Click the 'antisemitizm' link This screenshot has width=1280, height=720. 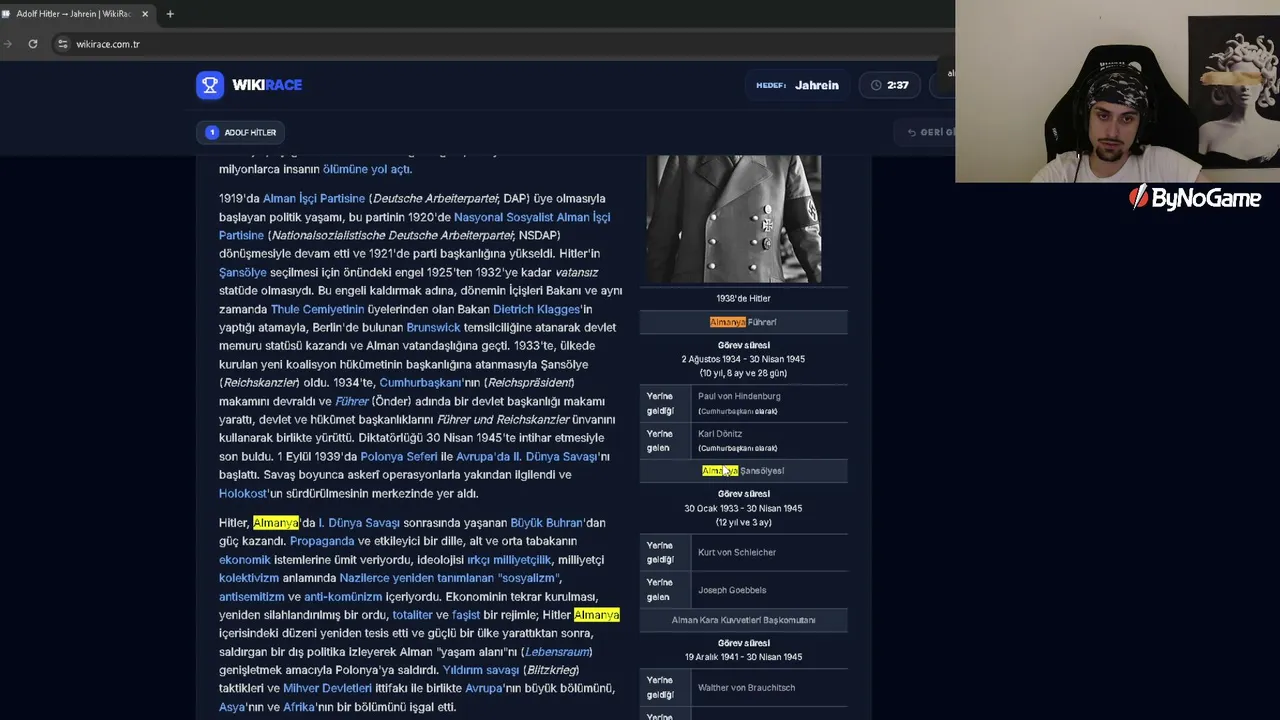[x=252, y=596]
